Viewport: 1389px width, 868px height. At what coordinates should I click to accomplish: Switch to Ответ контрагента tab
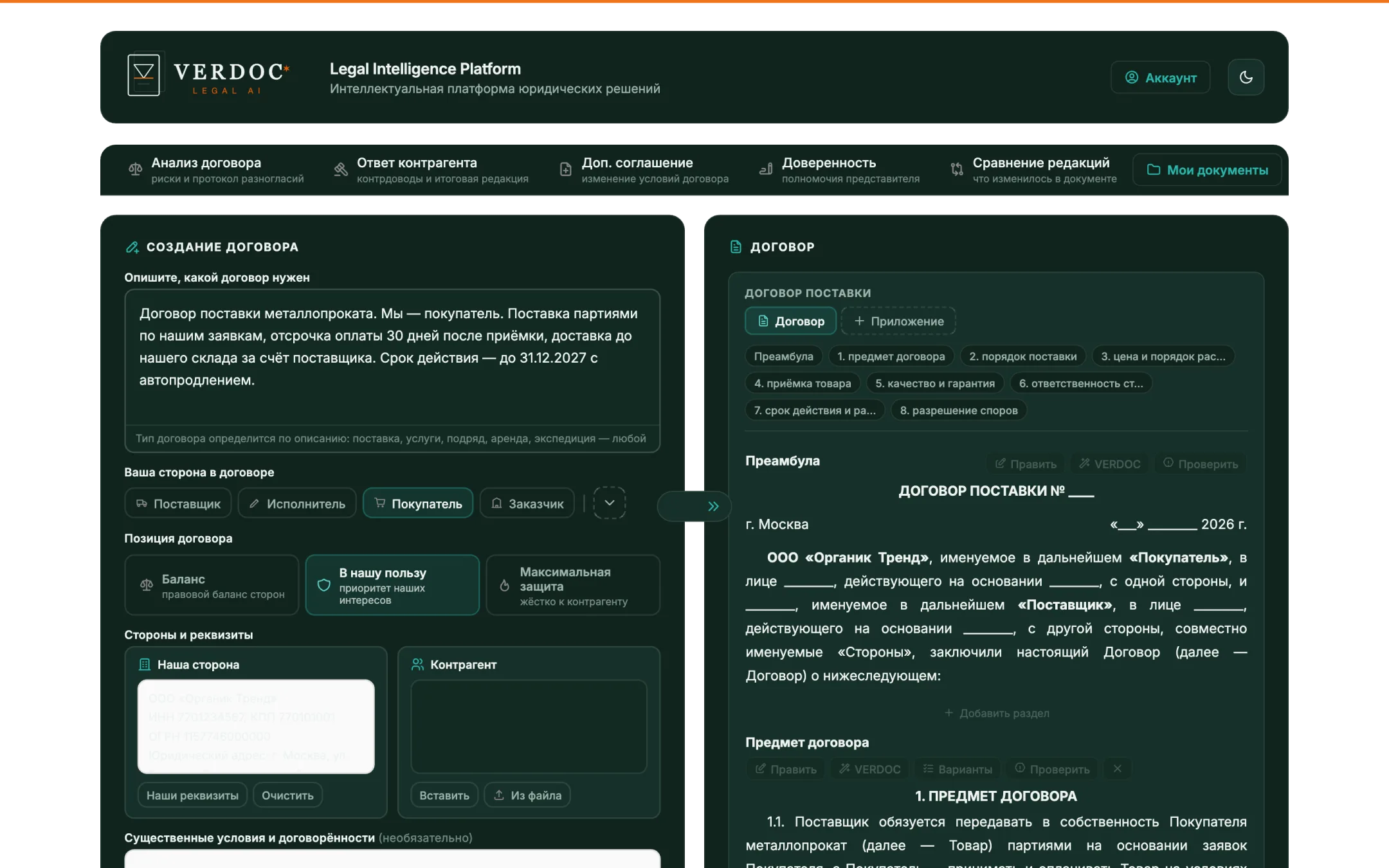pos(431,170)
